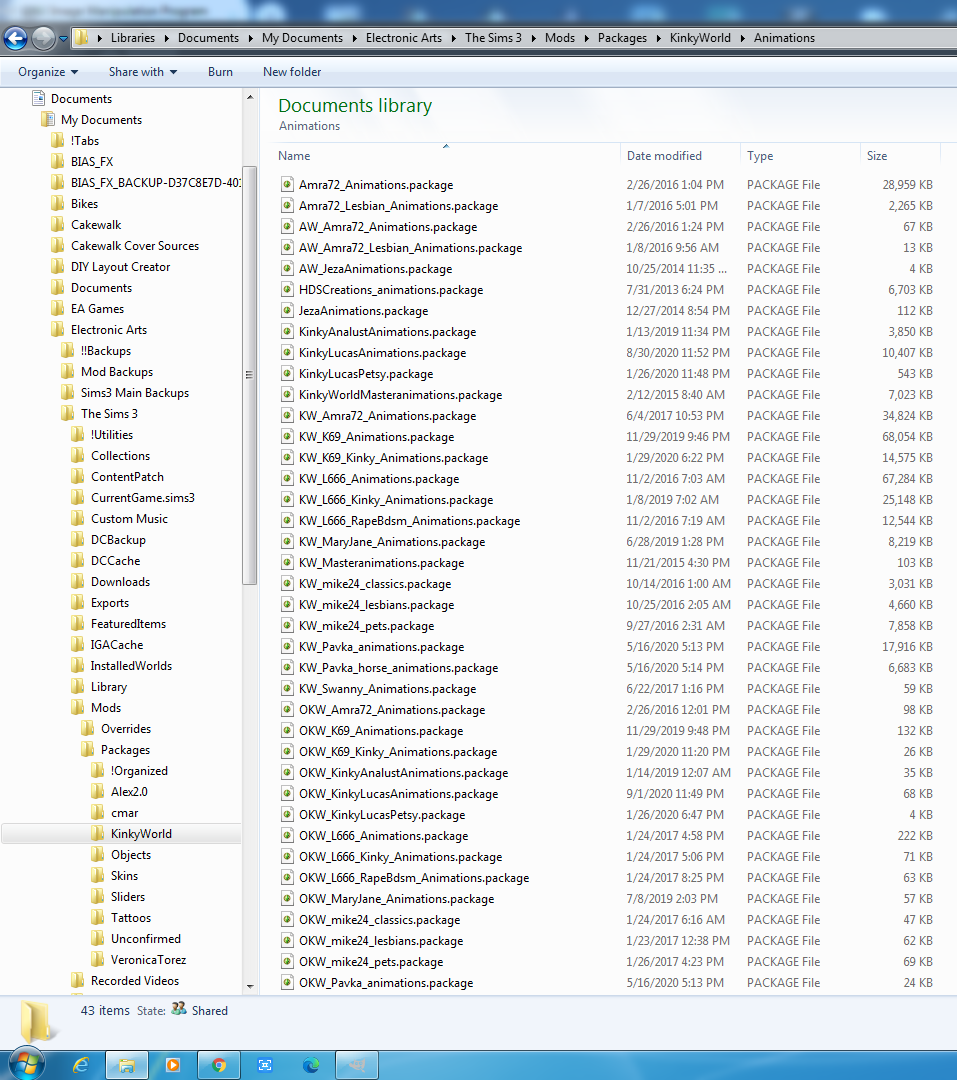This screenshot has width=957, height=1080.
Task: Select the !Tabs folder icon in tree
Action: click(58, 141)
